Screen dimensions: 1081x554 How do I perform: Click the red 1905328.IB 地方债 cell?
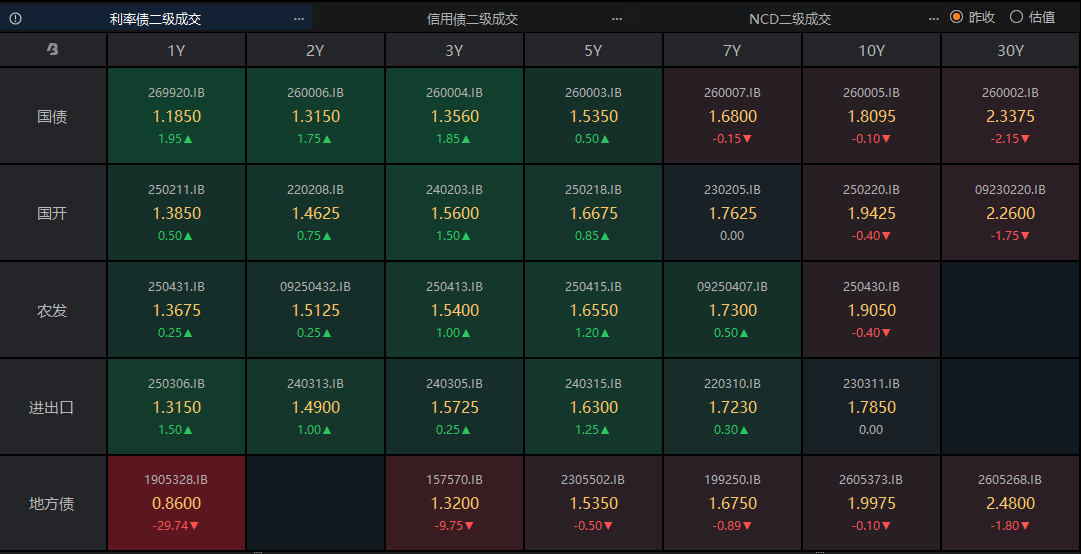176,502
